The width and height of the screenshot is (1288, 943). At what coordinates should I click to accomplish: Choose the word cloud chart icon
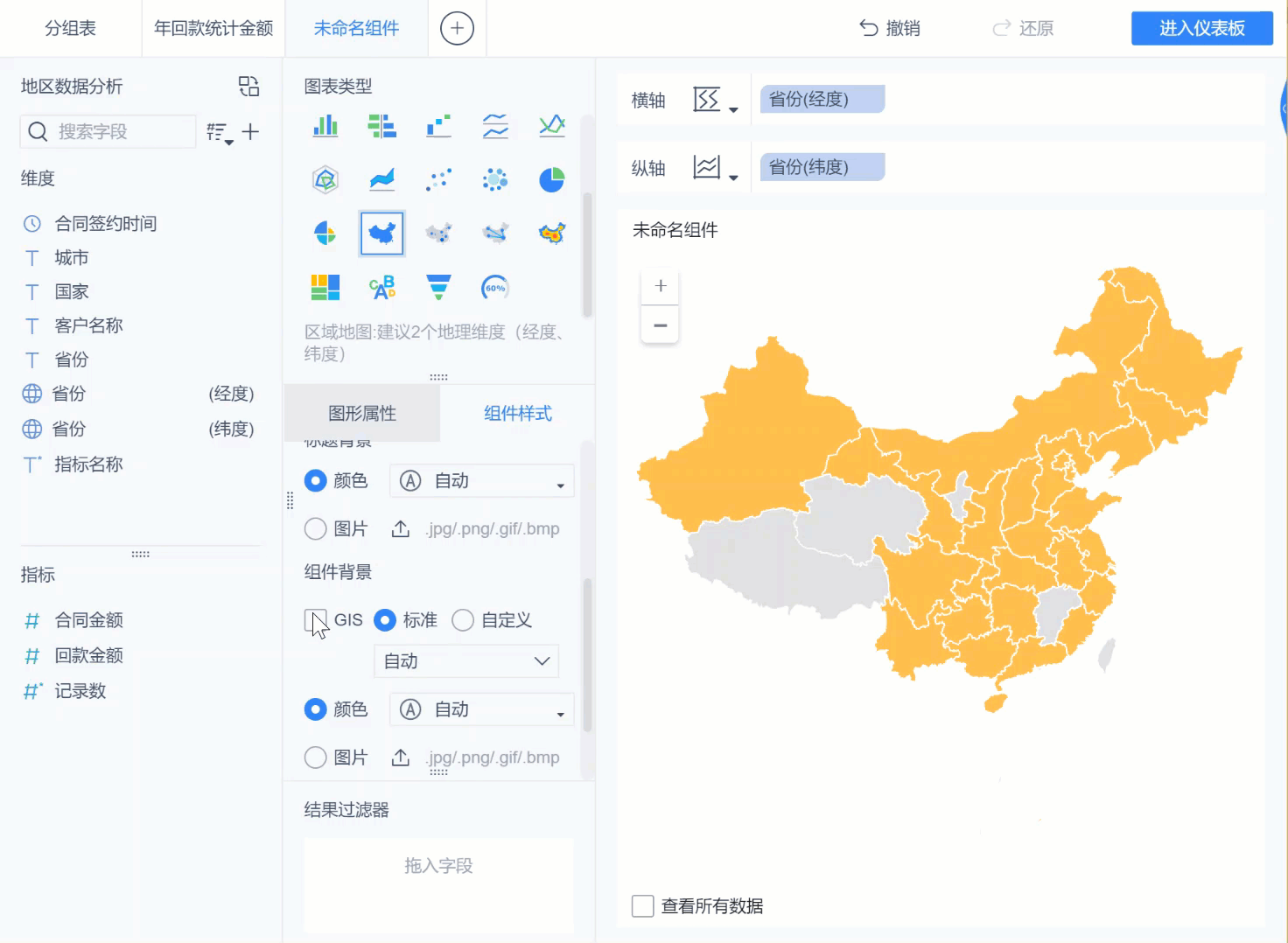(381, 287)
